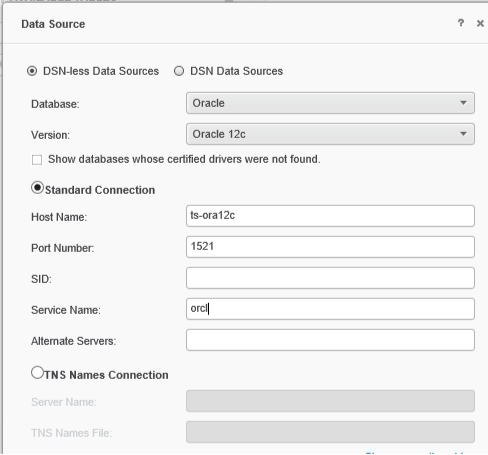Click the certified drivers checkbox label text
488x455 pixels.
click(184, 159)
